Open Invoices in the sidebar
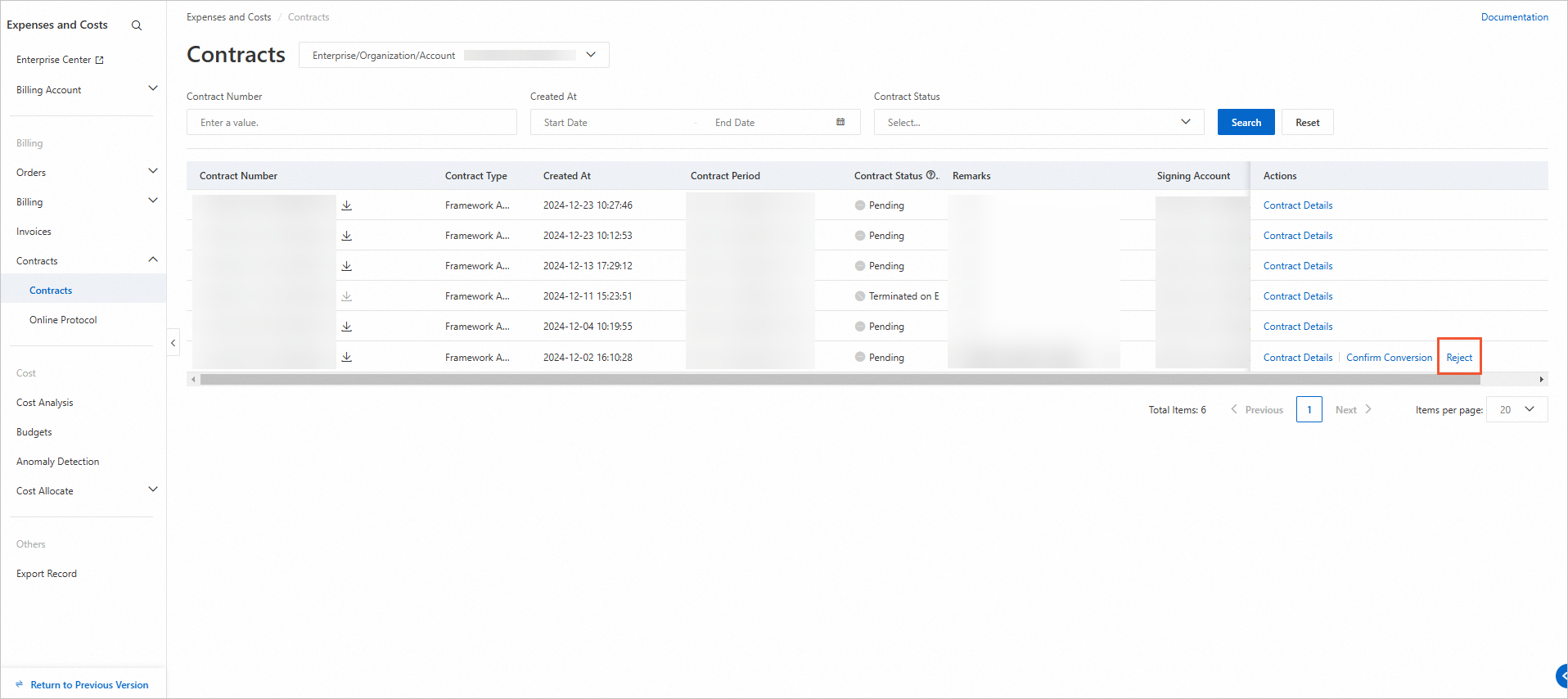 [34, 232]
